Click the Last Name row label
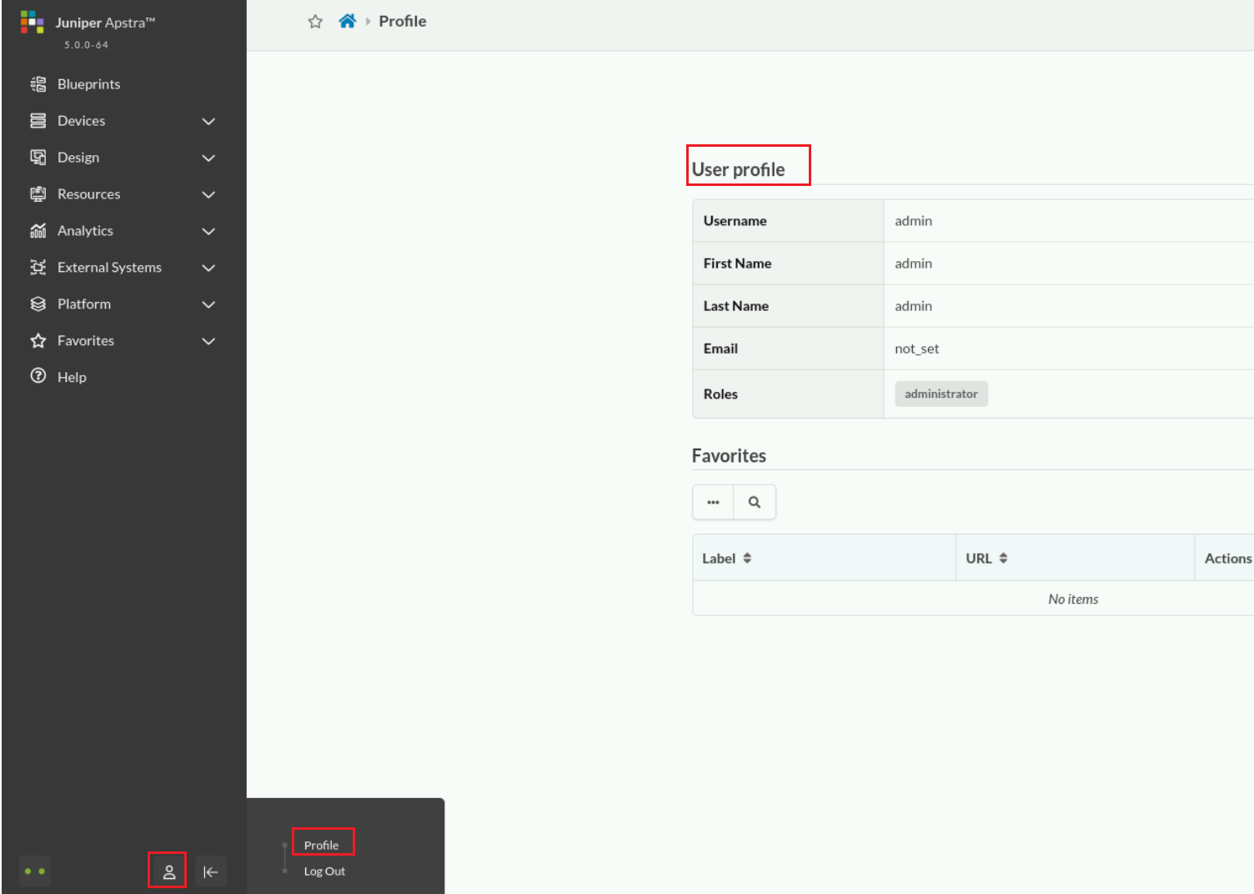1254x894 pixels. (736, 306)
